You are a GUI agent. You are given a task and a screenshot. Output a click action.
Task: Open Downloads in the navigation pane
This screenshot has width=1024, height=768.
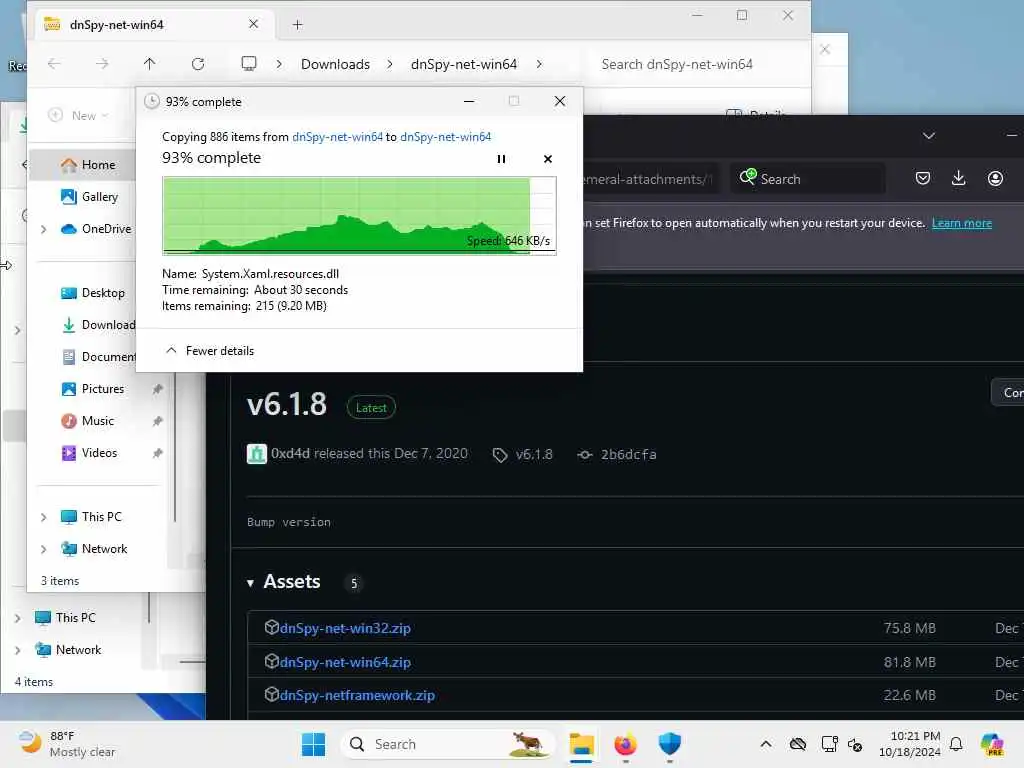97,325
